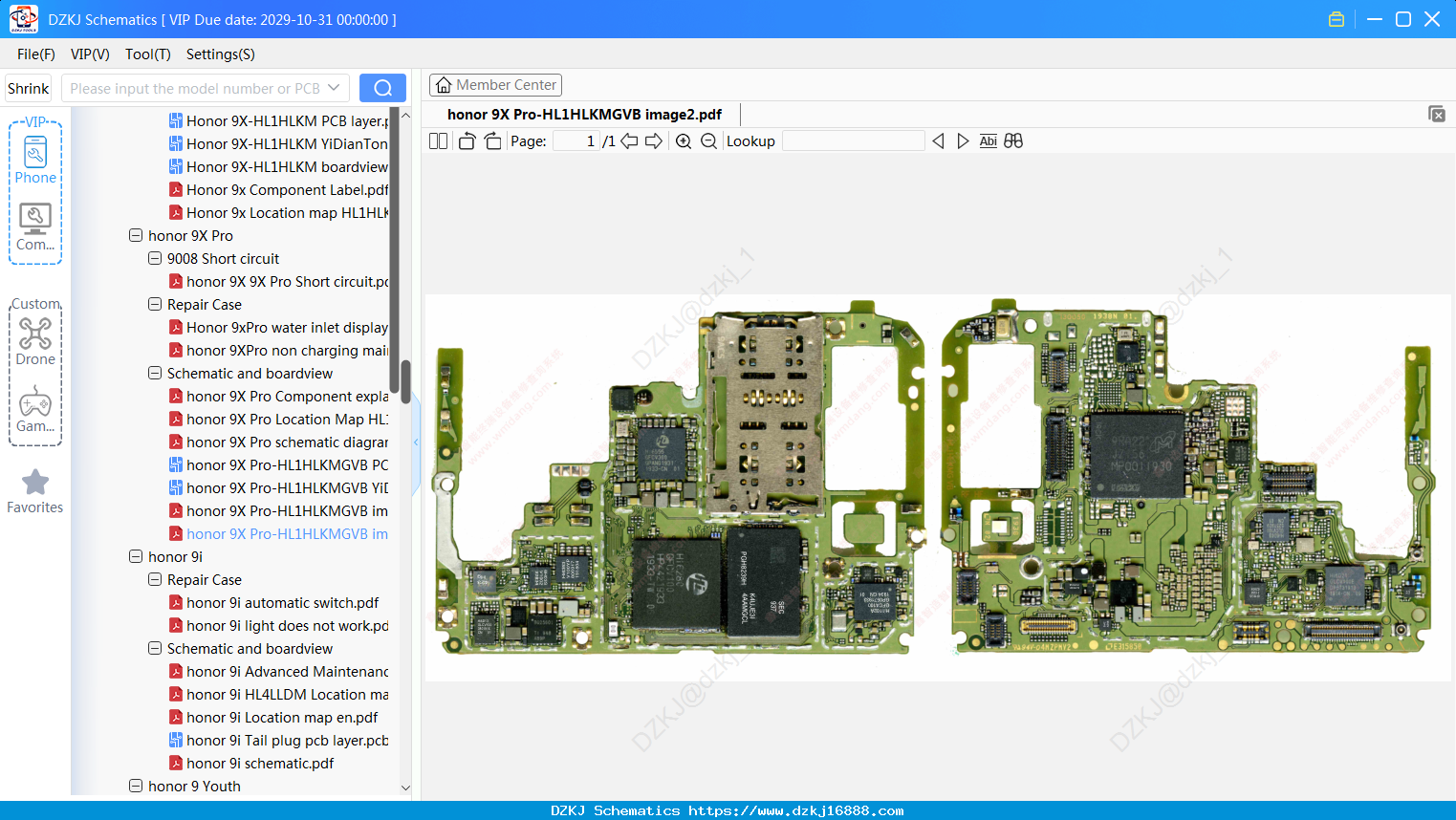Open the Member Center
1456x820 pixels.
[x=495, y=85]
